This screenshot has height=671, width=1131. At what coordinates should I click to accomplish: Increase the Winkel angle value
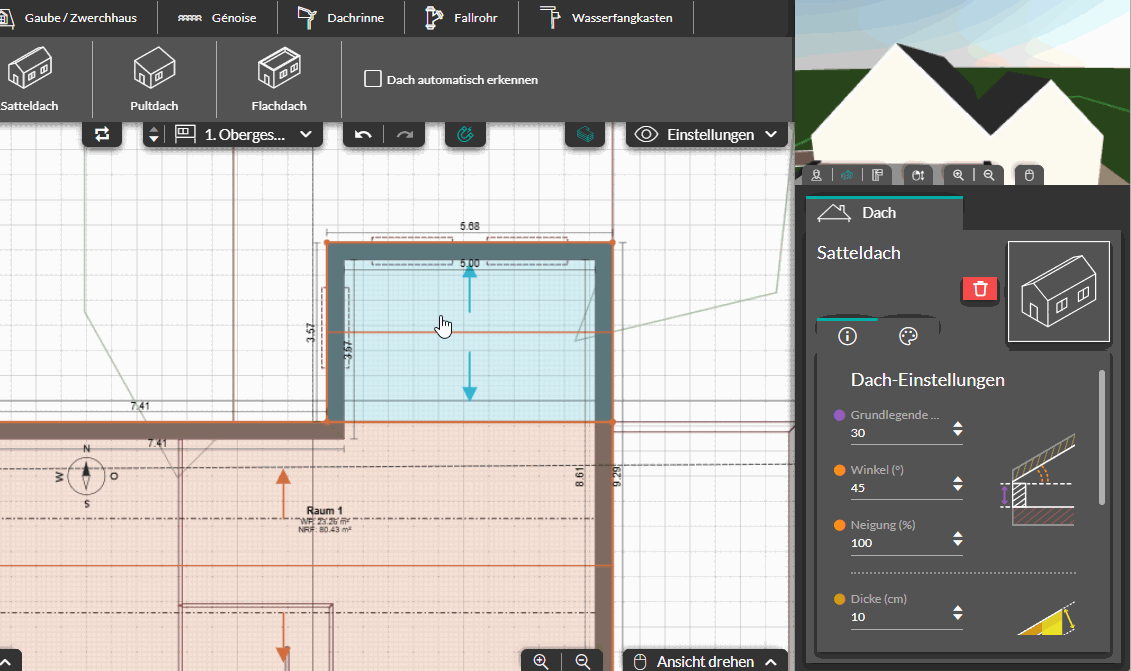click(958, 480)
